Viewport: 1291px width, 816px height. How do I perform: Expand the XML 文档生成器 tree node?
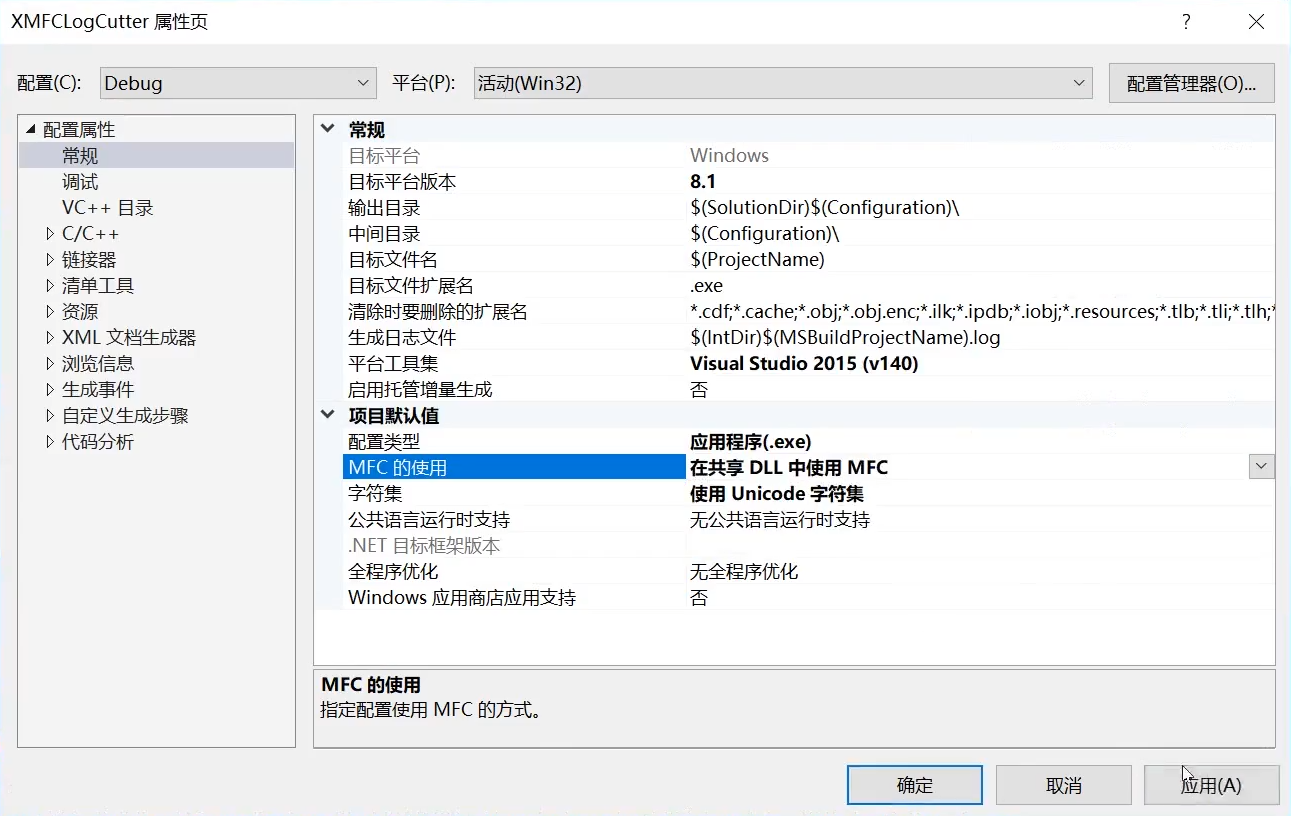50,338
